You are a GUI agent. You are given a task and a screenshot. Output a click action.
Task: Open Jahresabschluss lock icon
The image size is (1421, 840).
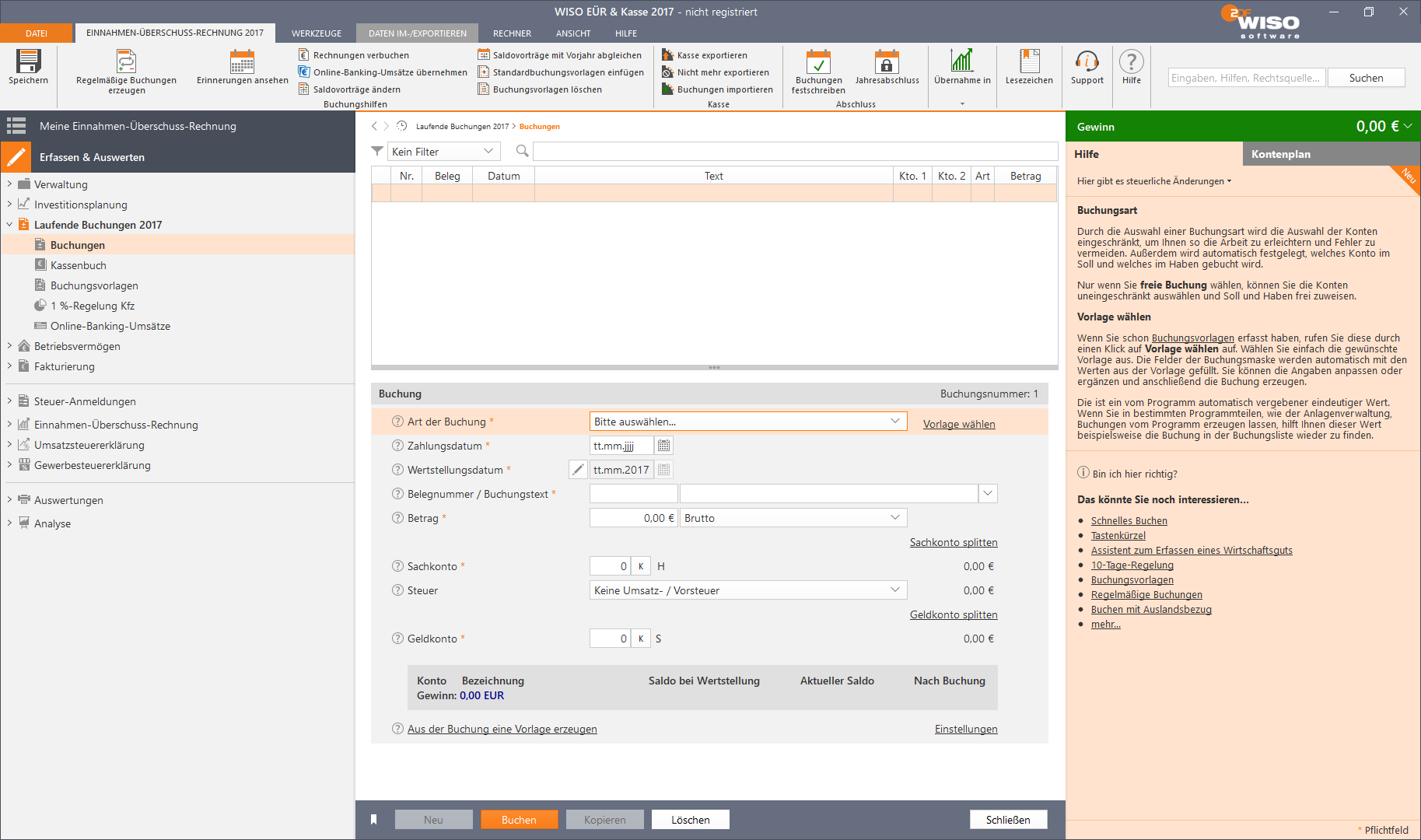887,61
